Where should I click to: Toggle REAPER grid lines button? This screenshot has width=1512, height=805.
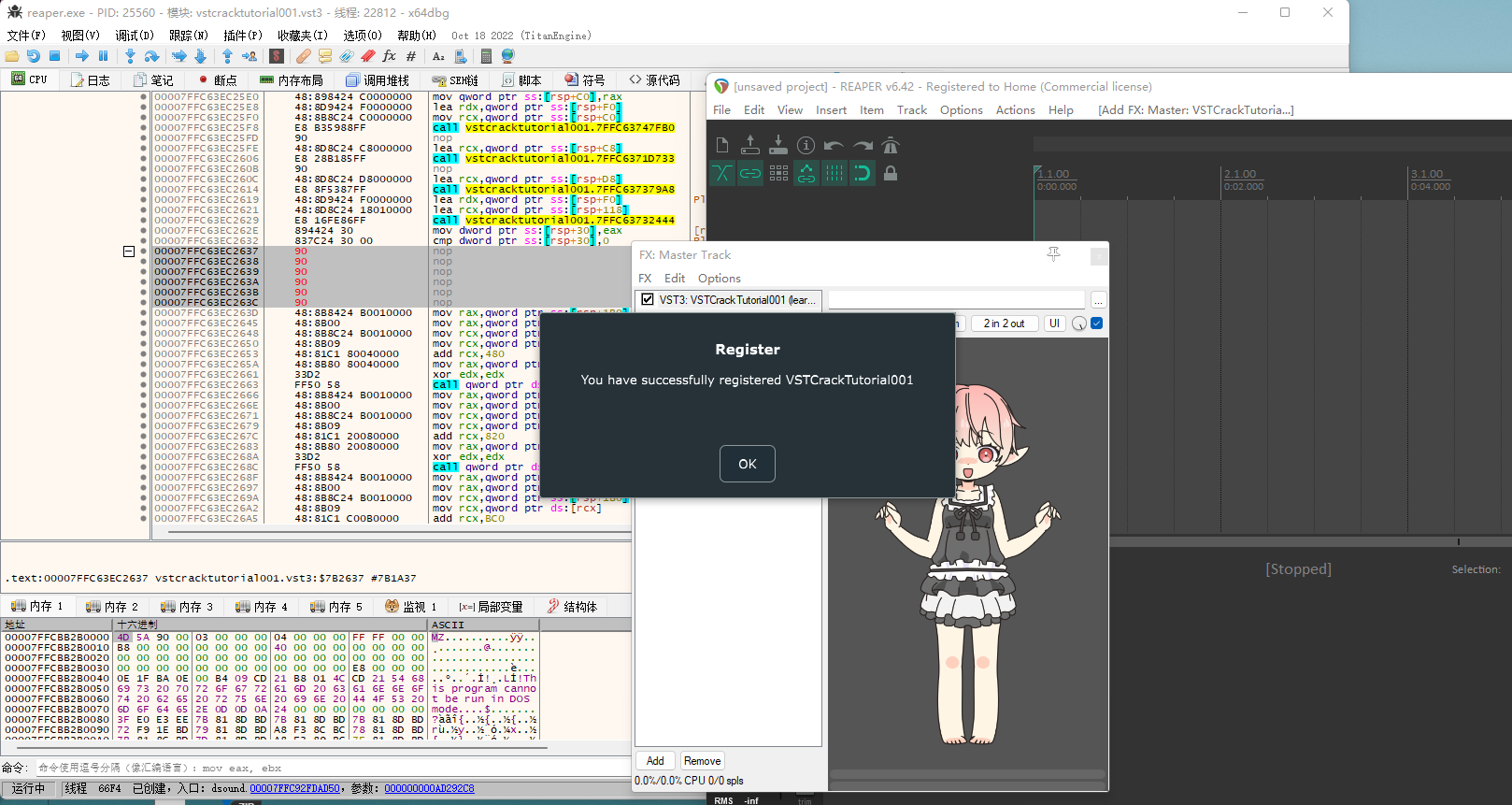[834, 173]
